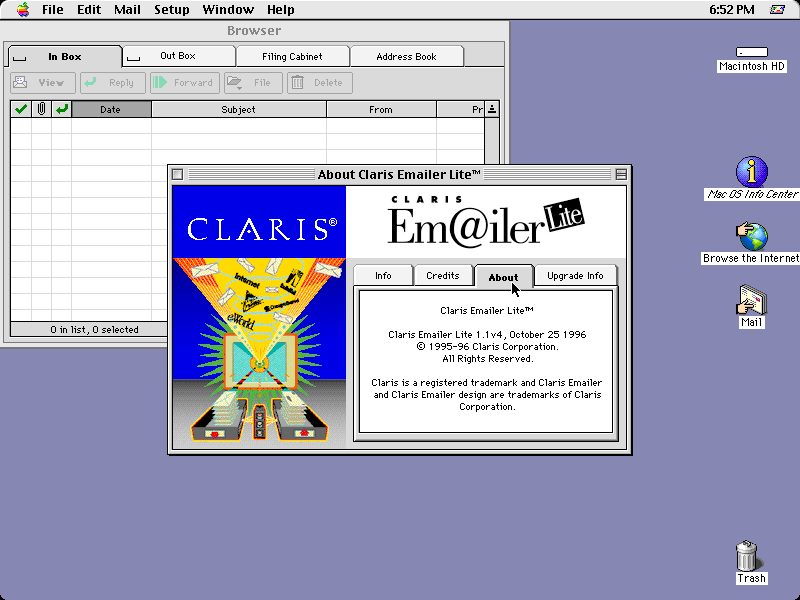This screenshot has height=600, width=800.
Task: Switch to the Out Box tab
Action: point(179,56)
